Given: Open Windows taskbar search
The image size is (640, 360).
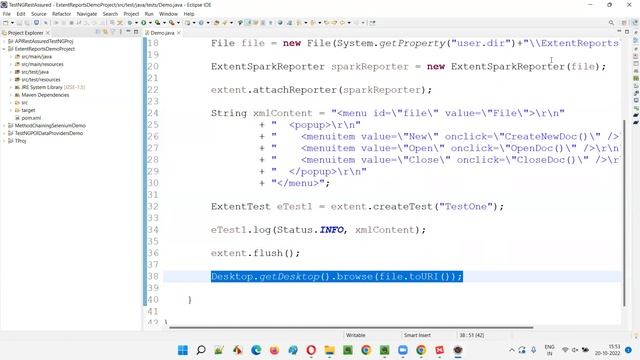Looking at the screenshot, I should 201,350.
